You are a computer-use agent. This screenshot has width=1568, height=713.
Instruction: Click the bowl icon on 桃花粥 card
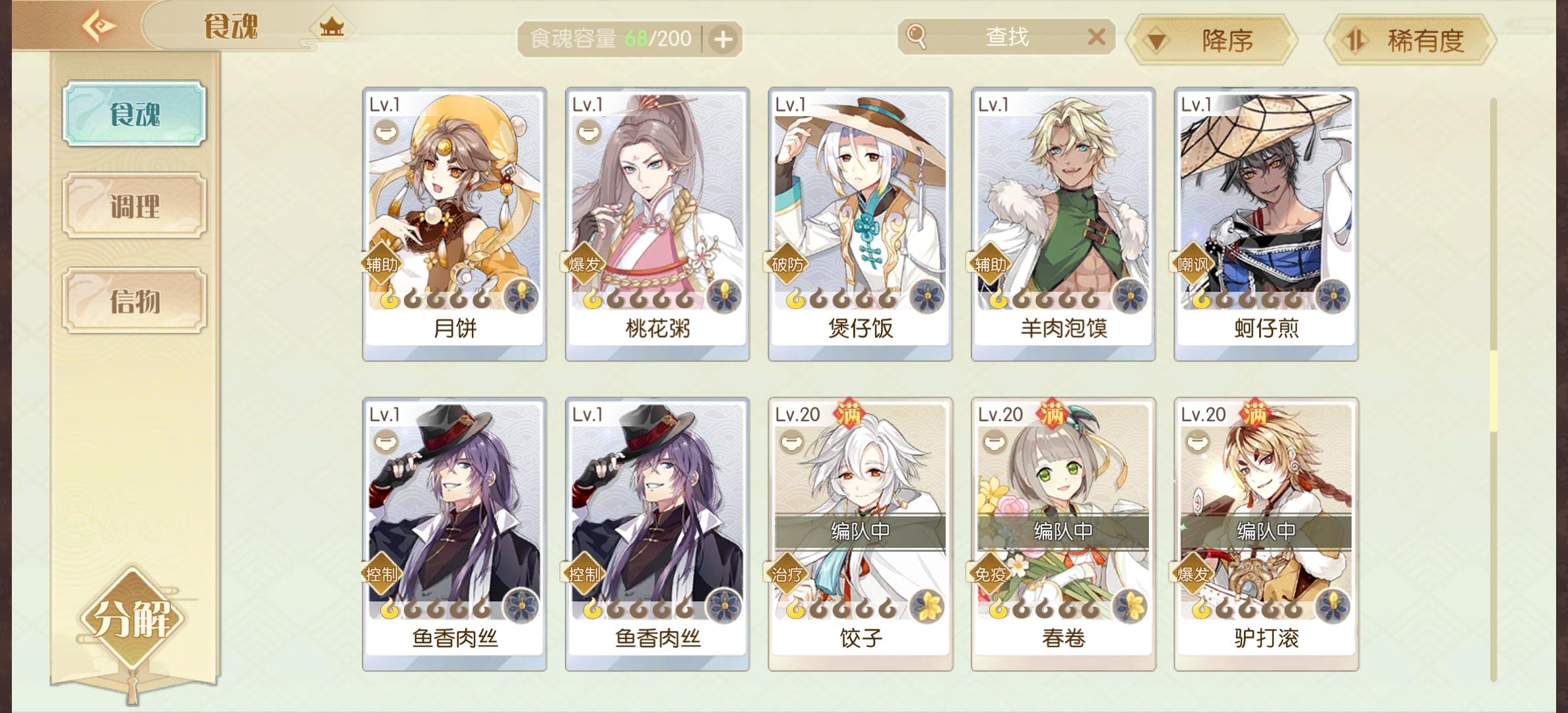(588, 132)
